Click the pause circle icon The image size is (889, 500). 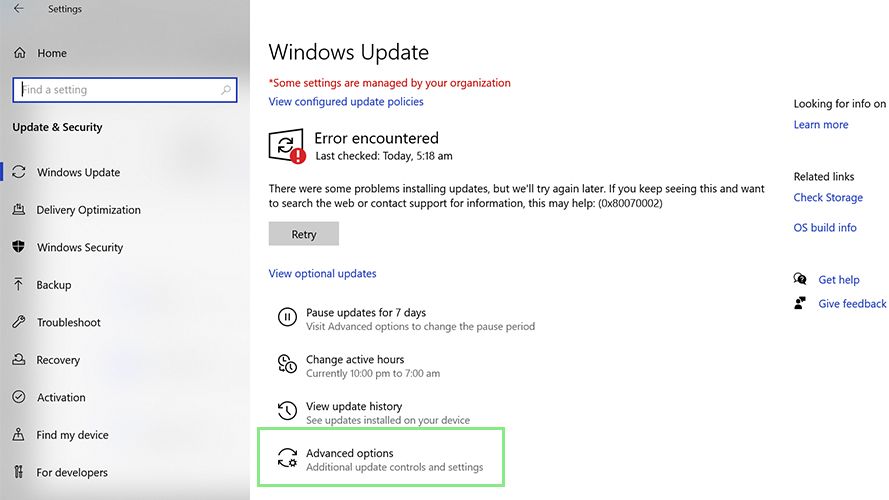(x=287, y=317)
